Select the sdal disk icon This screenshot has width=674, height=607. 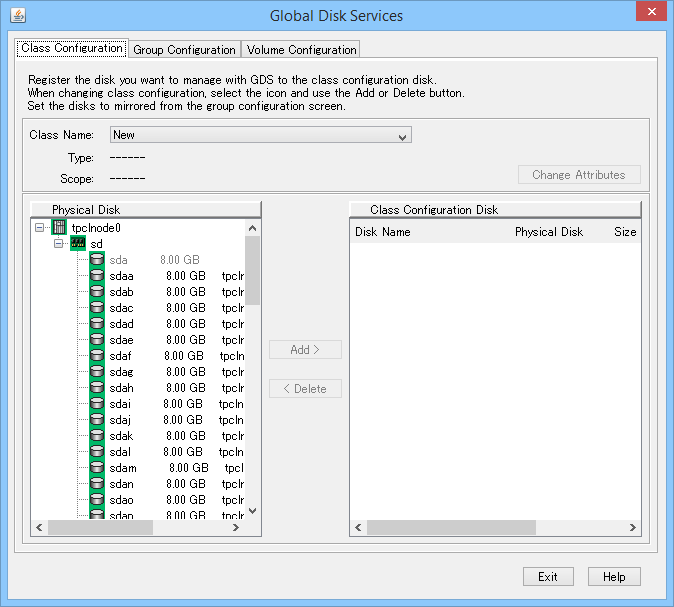(97, 451)
